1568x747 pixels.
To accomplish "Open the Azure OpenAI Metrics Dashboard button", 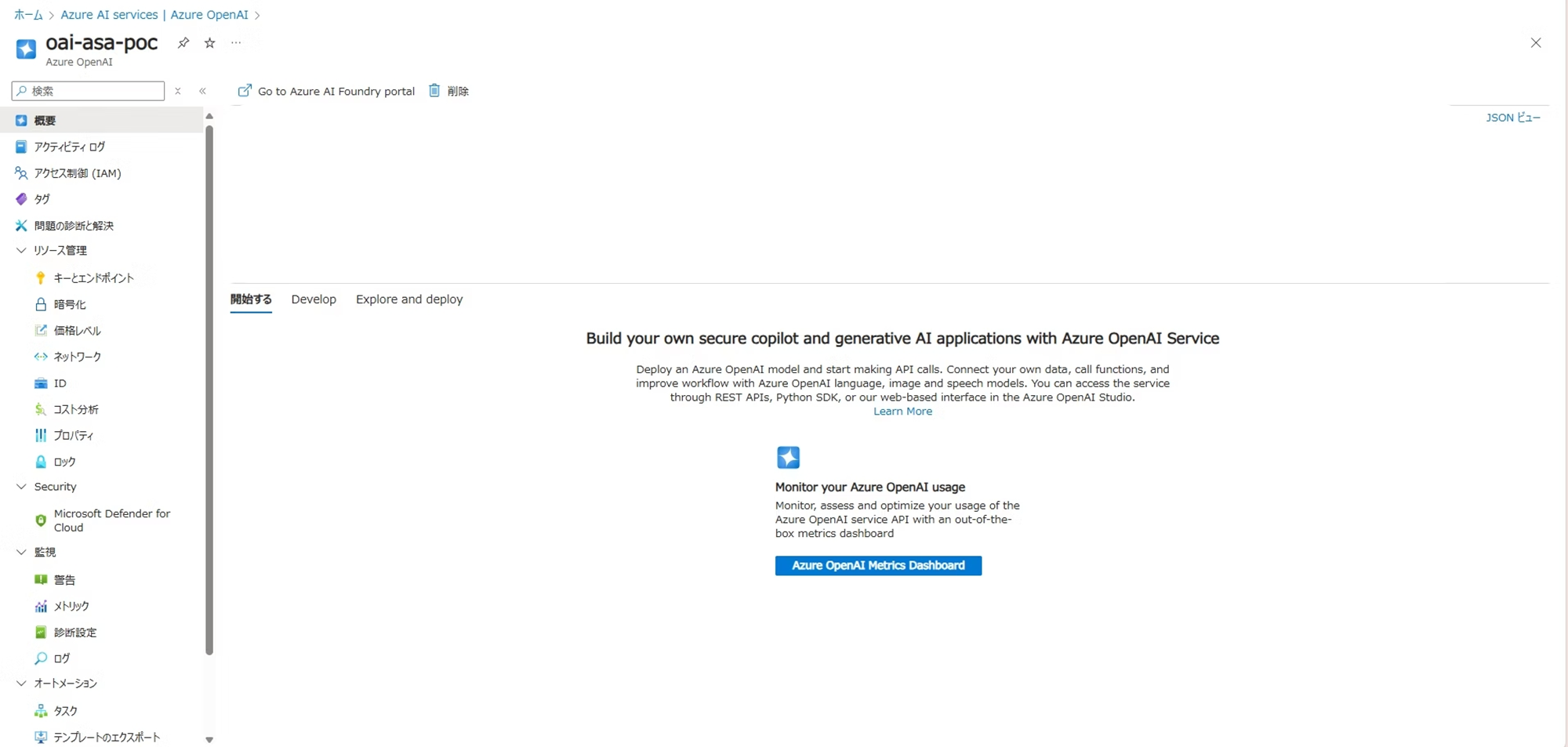I will [x=878, y=565].
